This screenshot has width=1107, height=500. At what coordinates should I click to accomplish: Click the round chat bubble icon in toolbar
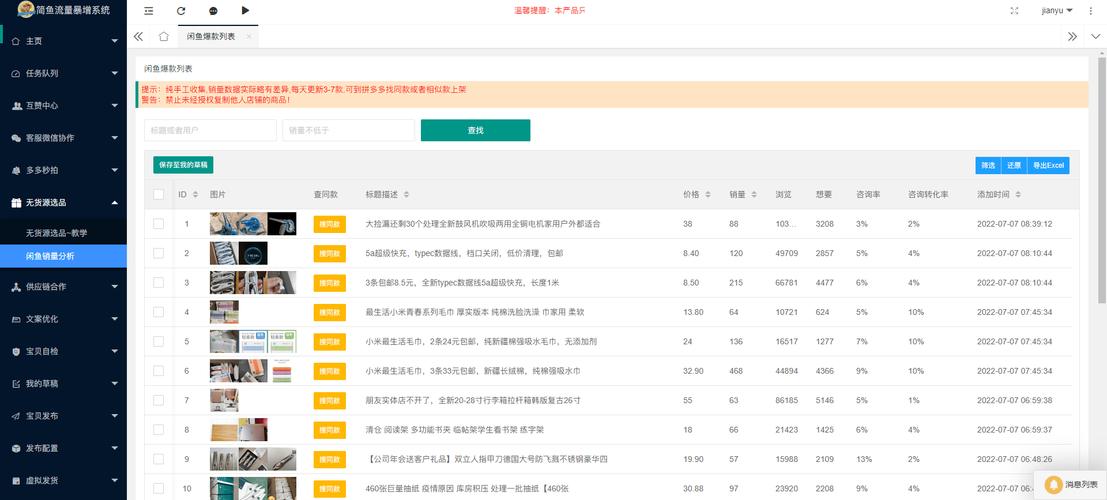pos(213,11)
